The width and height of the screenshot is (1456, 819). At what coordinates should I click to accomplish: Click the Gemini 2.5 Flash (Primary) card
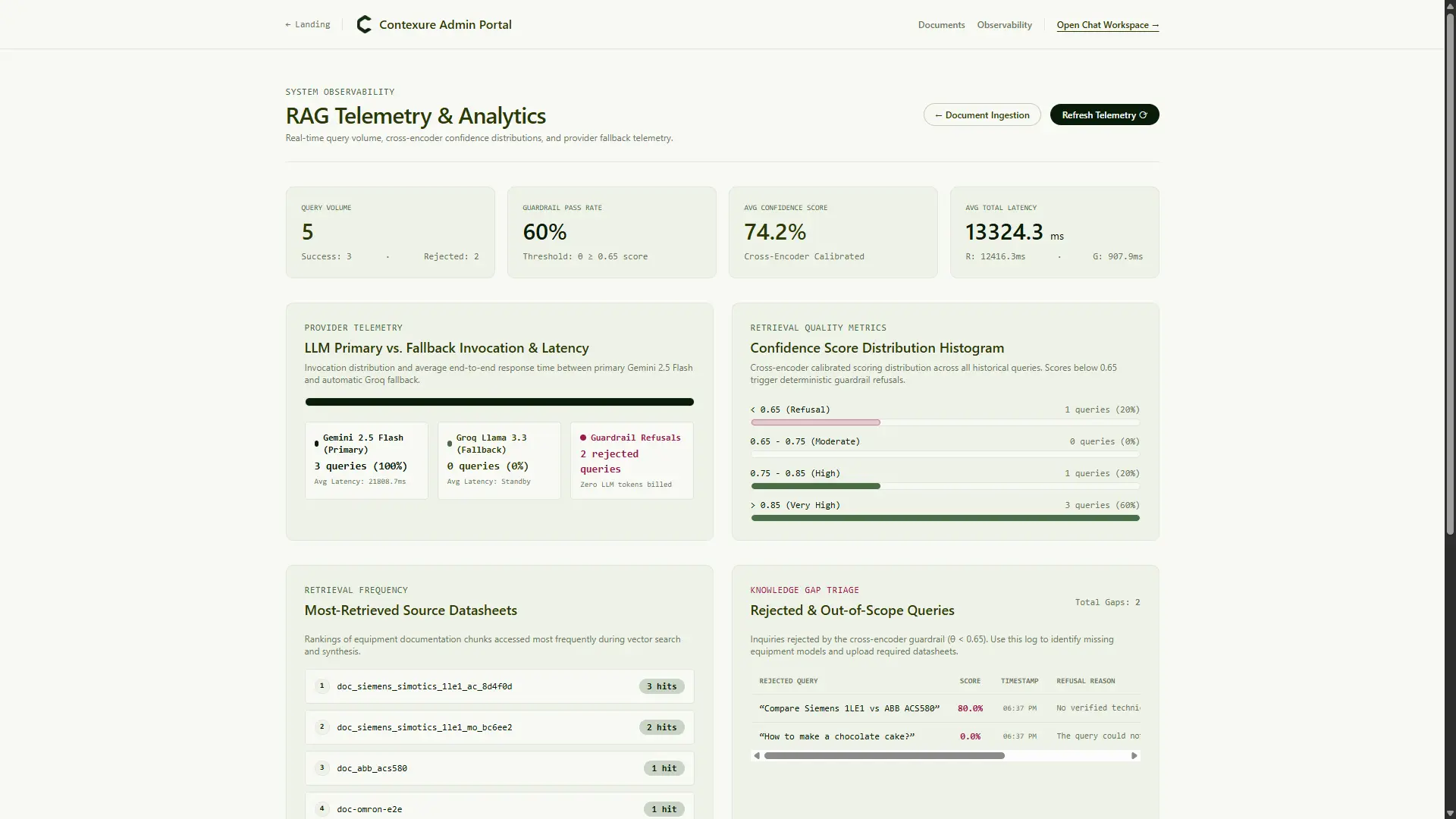click(366, 460)
